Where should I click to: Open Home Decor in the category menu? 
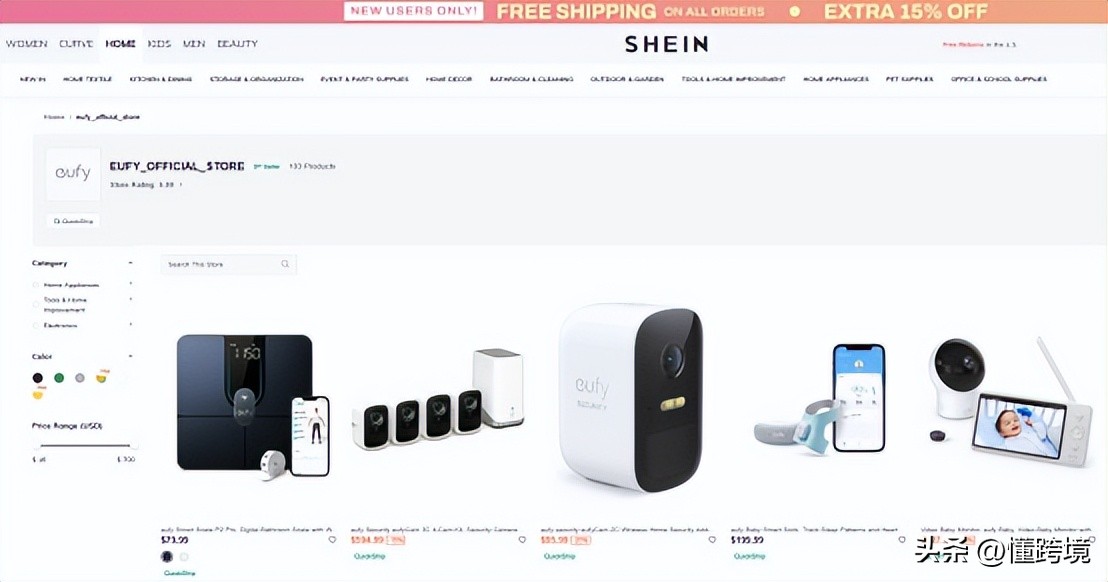point(449,79)
